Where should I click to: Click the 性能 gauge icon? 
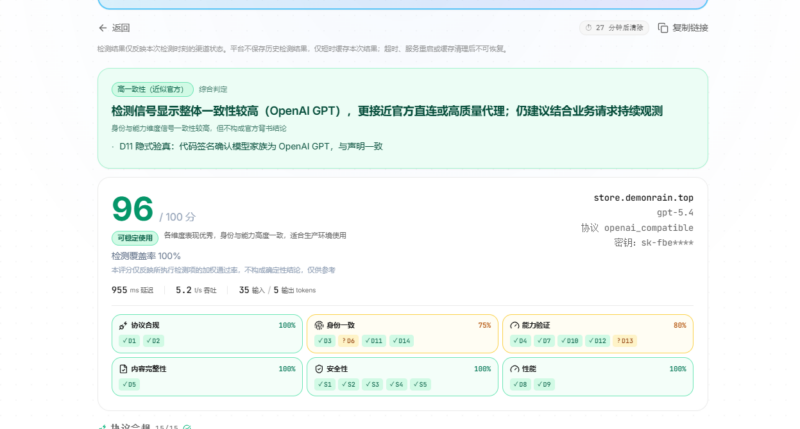tap(514, 369)
